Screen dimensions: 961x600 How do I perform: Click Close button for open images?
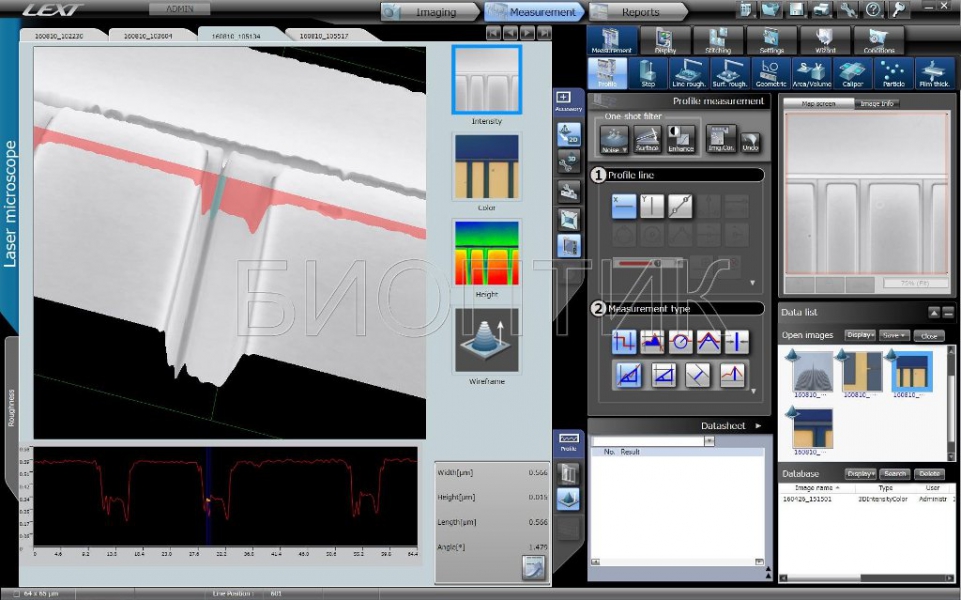click(x=929, y=336)
